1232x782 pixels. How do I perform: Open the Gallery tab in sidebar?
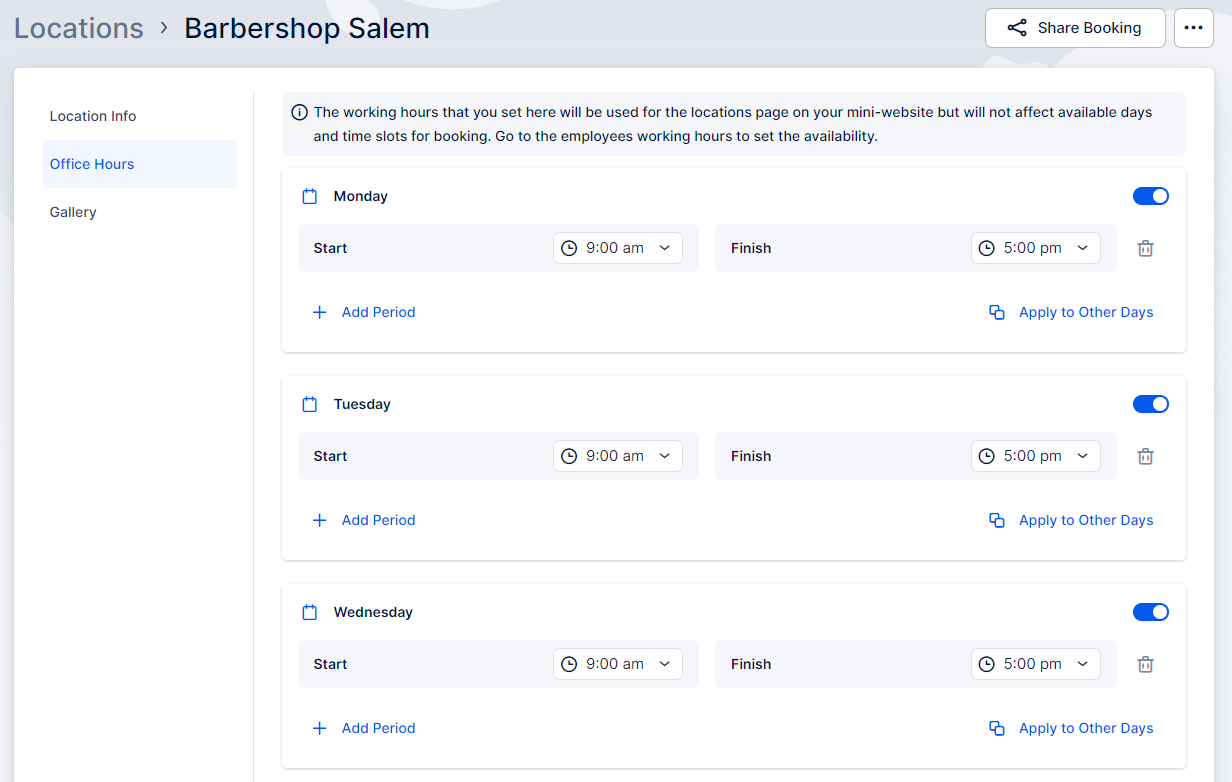coord(73,212)
